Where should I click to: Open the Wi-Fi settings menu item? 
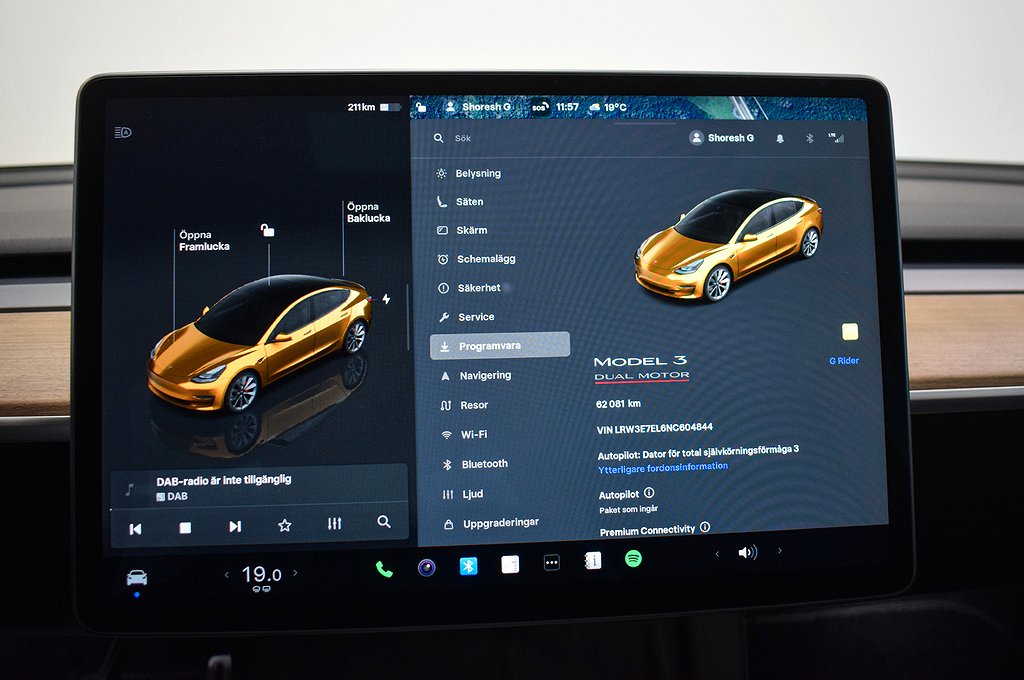pos(474,435)
